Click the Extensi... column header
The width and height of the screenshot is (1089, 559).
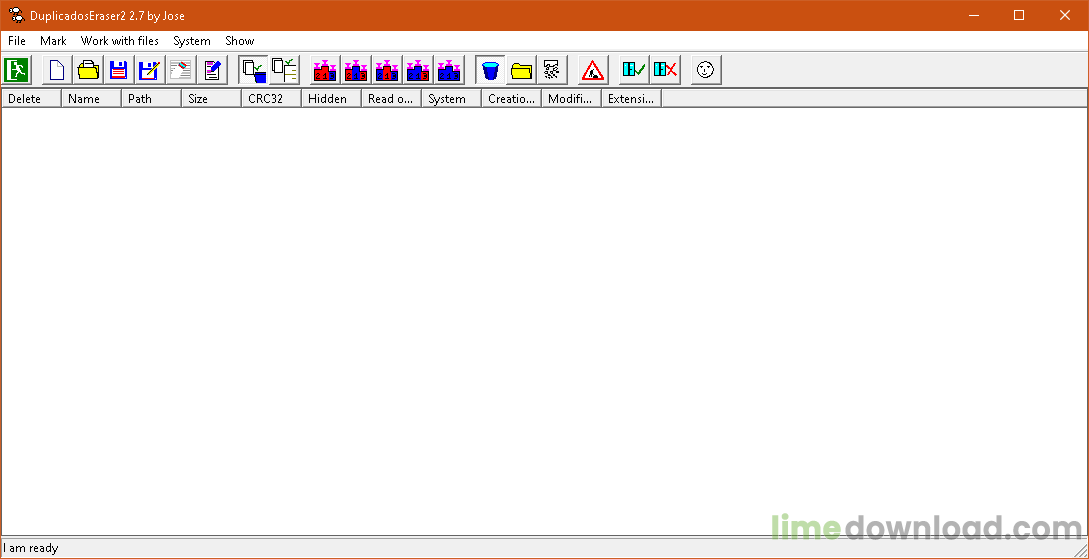tap(631, 99)
